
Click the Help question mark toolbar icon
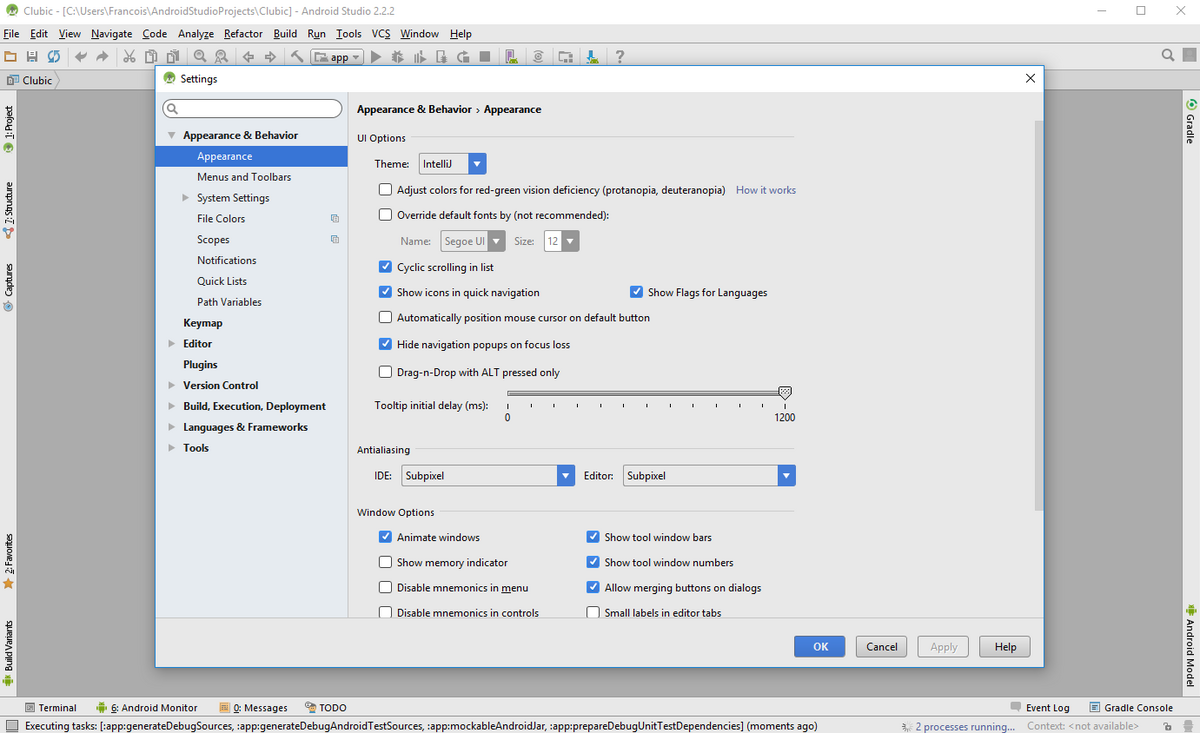click(620, 57)
